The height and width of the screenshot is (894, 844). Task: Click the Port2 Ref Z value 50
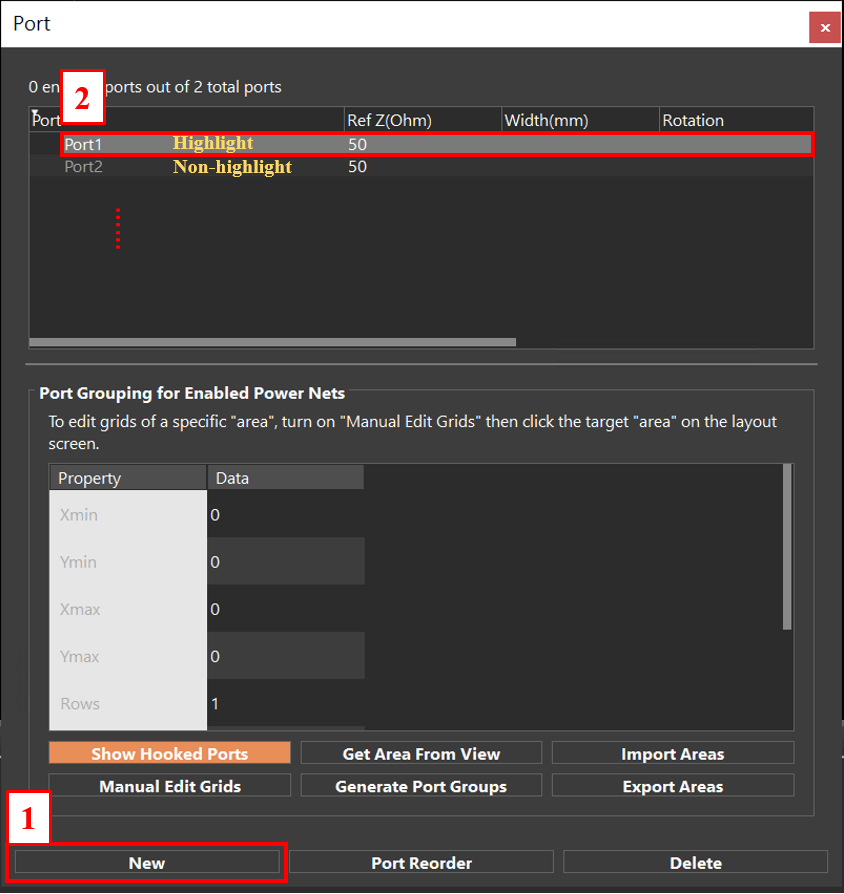358,166
